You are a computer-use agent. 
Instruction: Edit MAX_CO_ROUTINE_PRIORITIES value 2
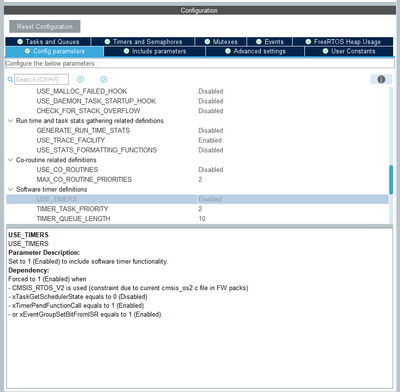200,179
